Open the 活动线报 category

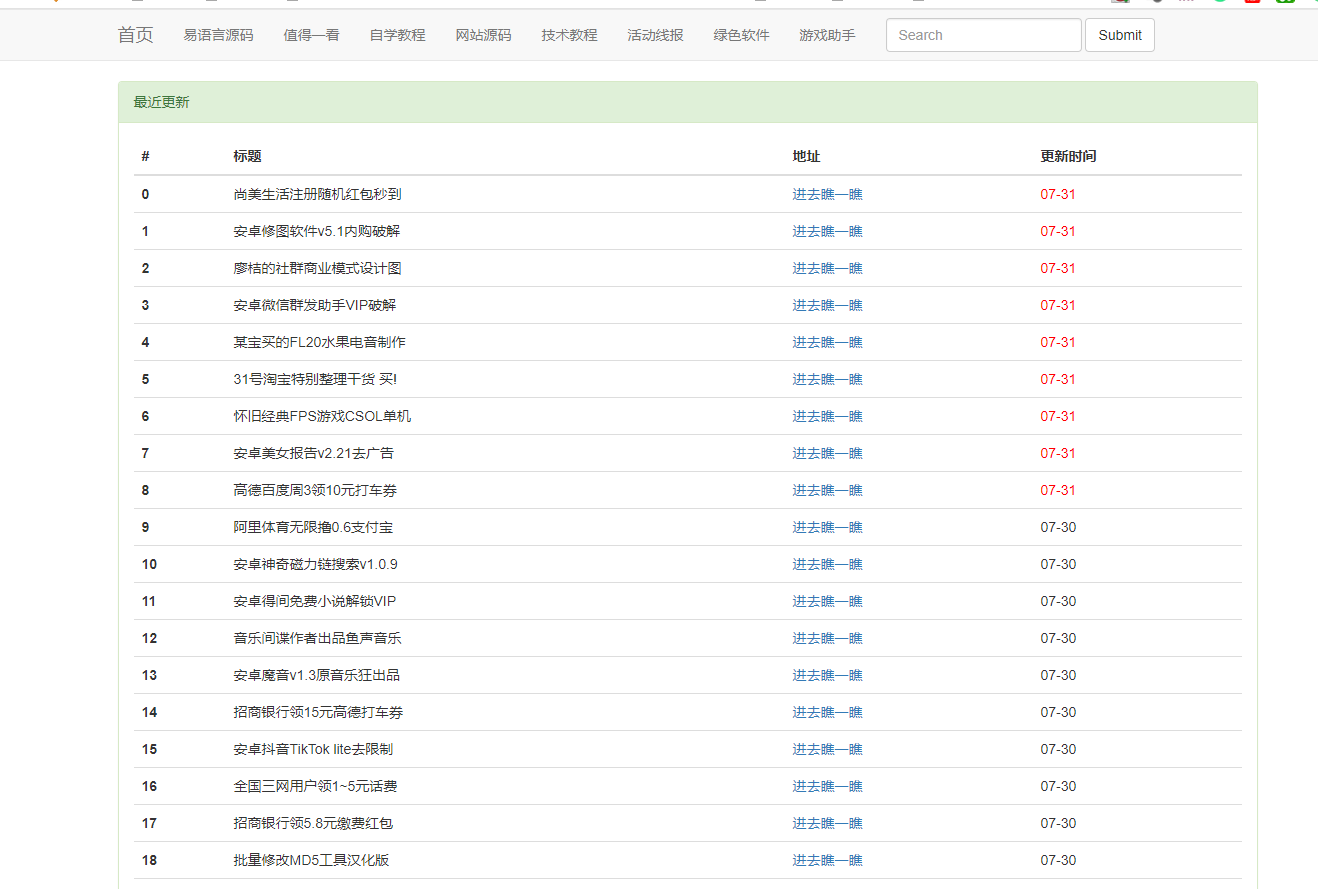(655, 34)
